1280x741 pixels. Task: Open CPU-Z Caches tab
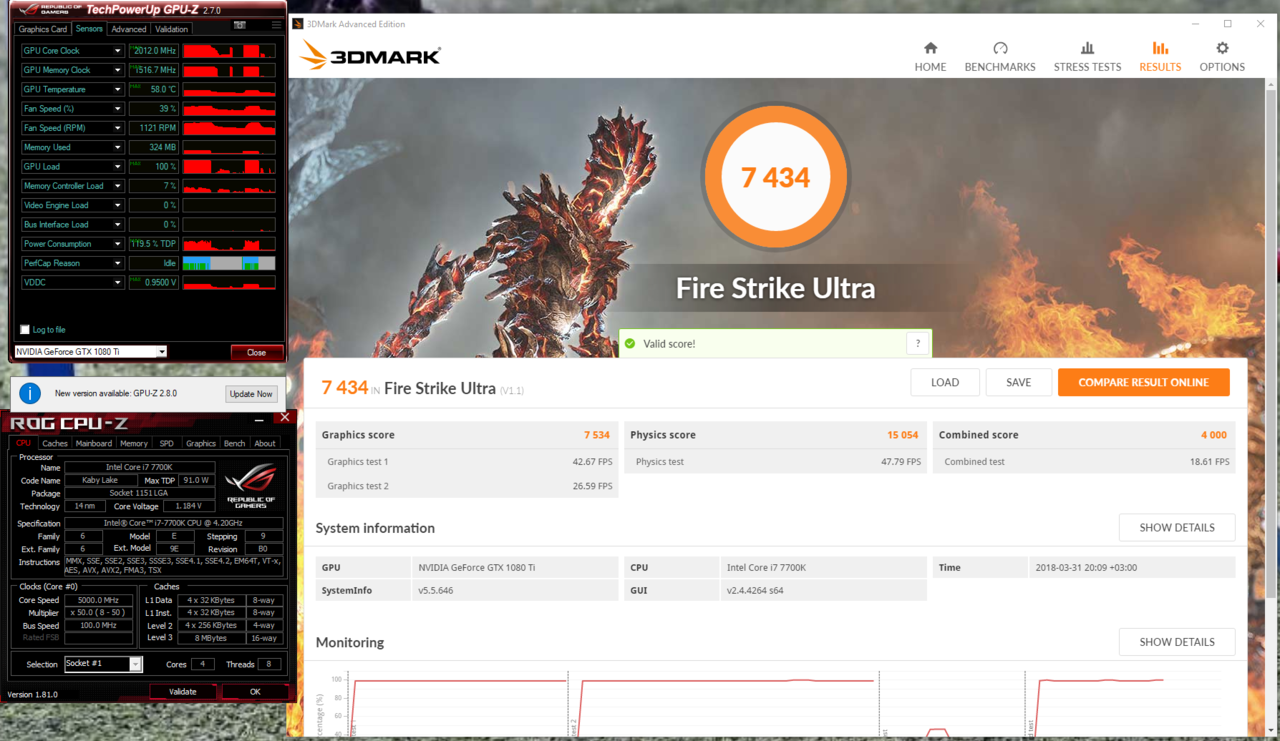click(55, 443)
